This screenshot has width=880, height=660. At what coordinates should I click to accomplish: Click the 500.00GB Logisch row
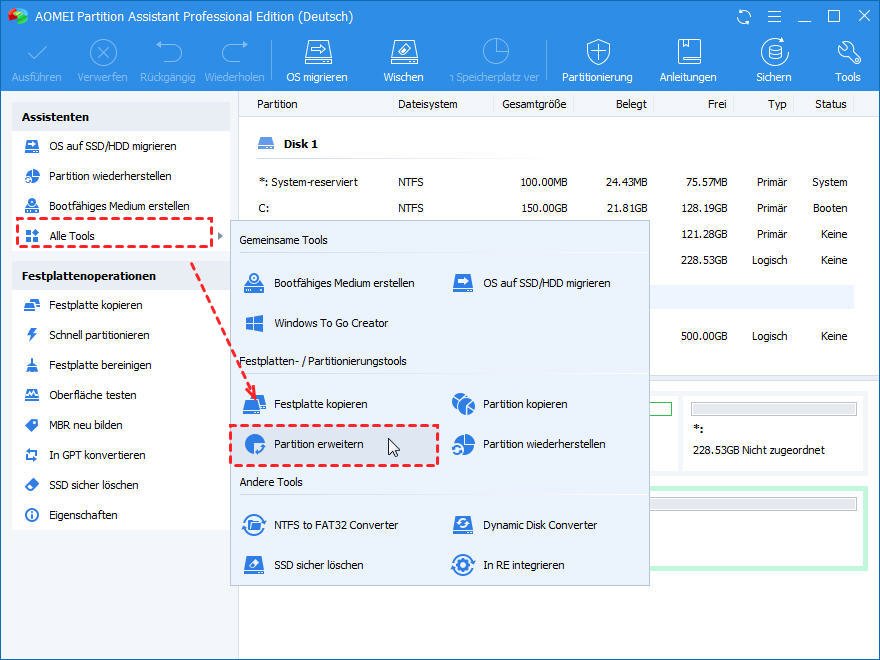tap(752, 336)
